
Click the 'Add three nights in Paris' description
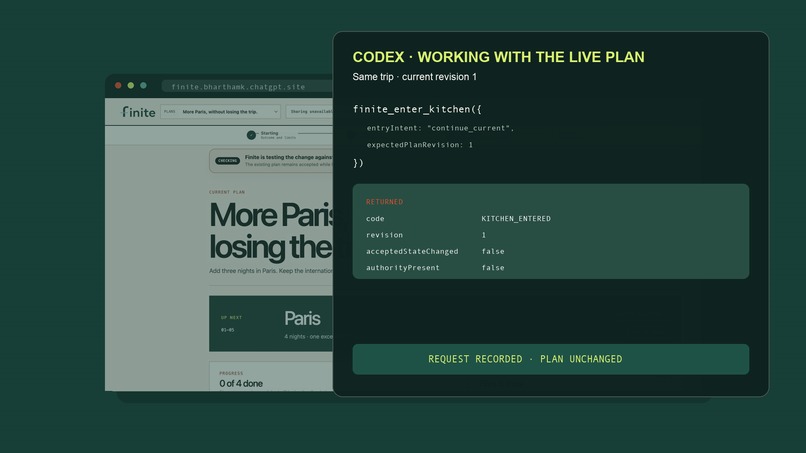pos(271,271)
